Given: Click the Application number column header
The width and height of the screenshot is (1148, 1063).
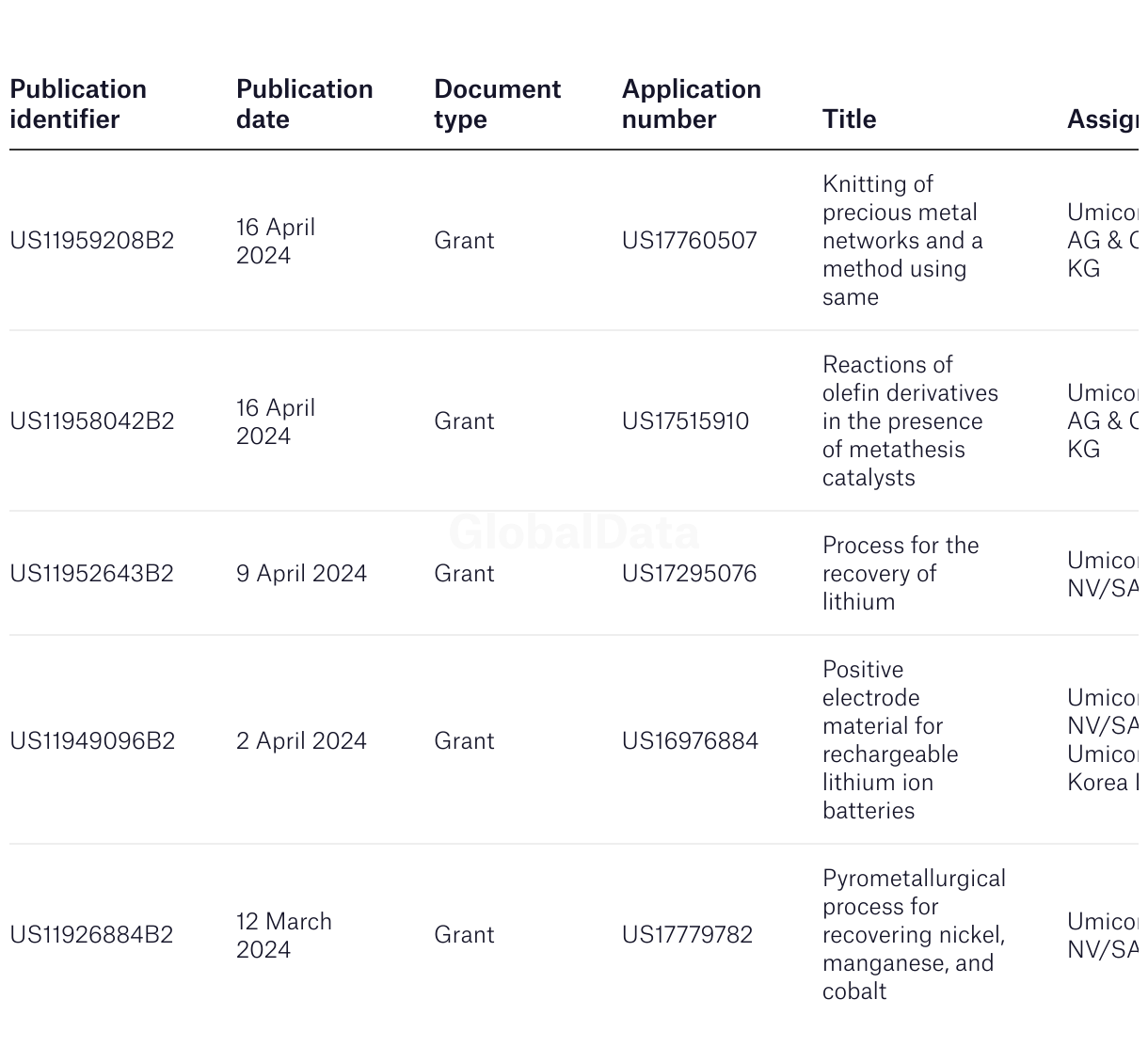Looking at the screenshot, I should point(692,104).
